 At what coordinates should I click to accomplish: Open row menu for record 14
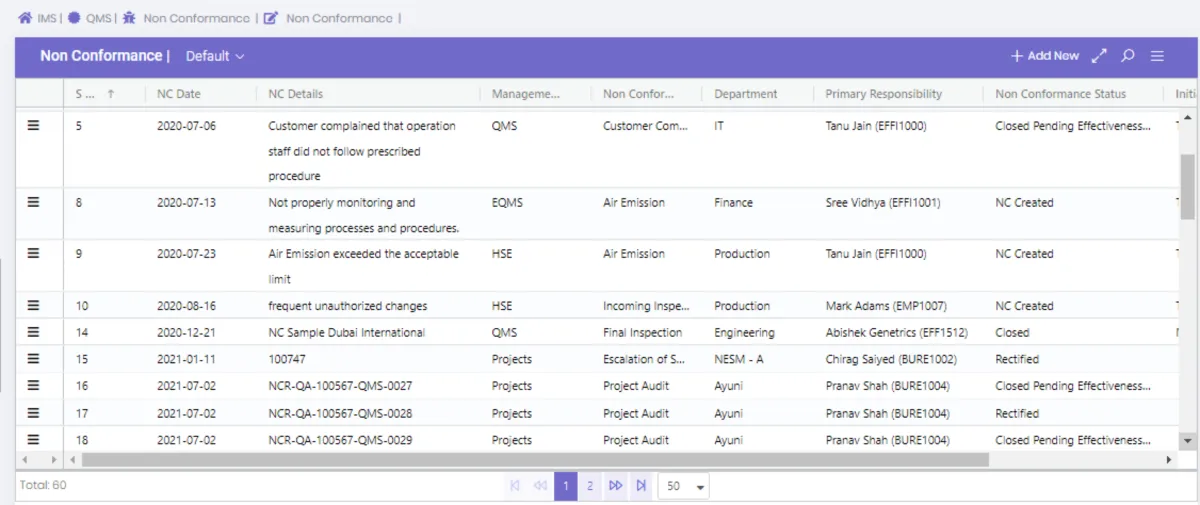pyautogui.click(x=33, y=332)
